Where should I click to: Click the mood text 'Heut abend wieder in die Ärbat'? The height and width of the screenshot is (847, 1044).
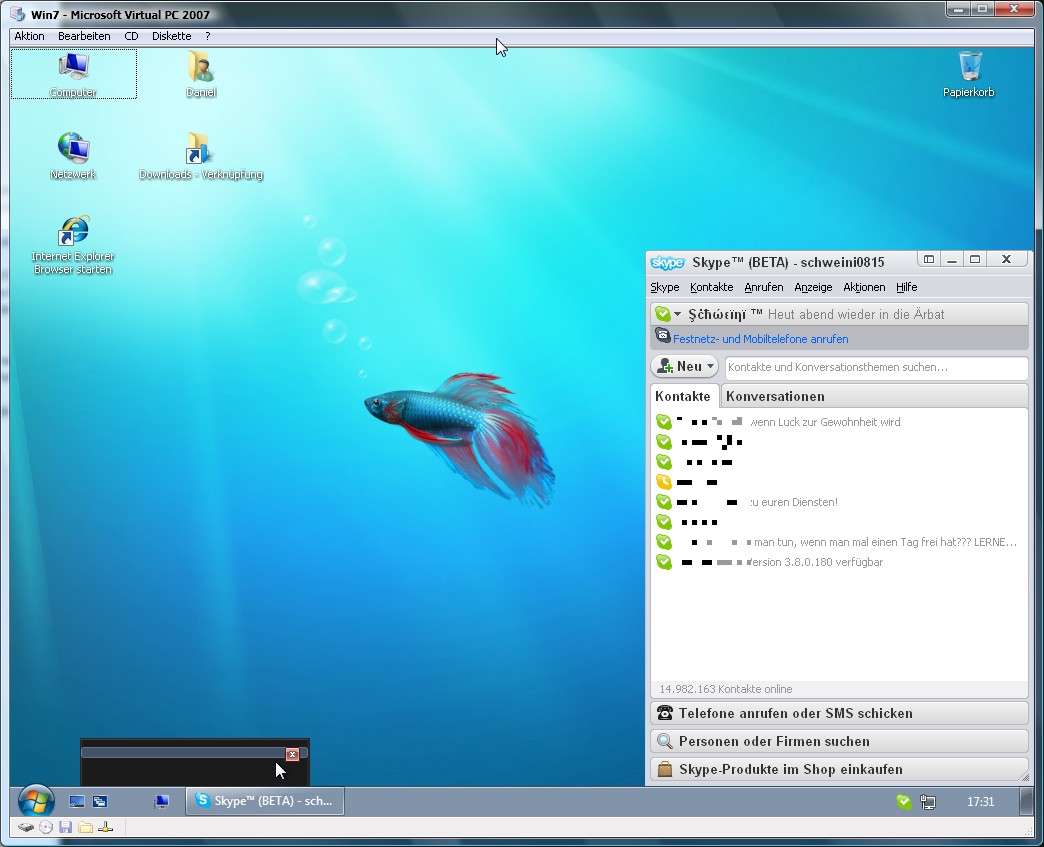pyautogui.click(x=856, y=314)
